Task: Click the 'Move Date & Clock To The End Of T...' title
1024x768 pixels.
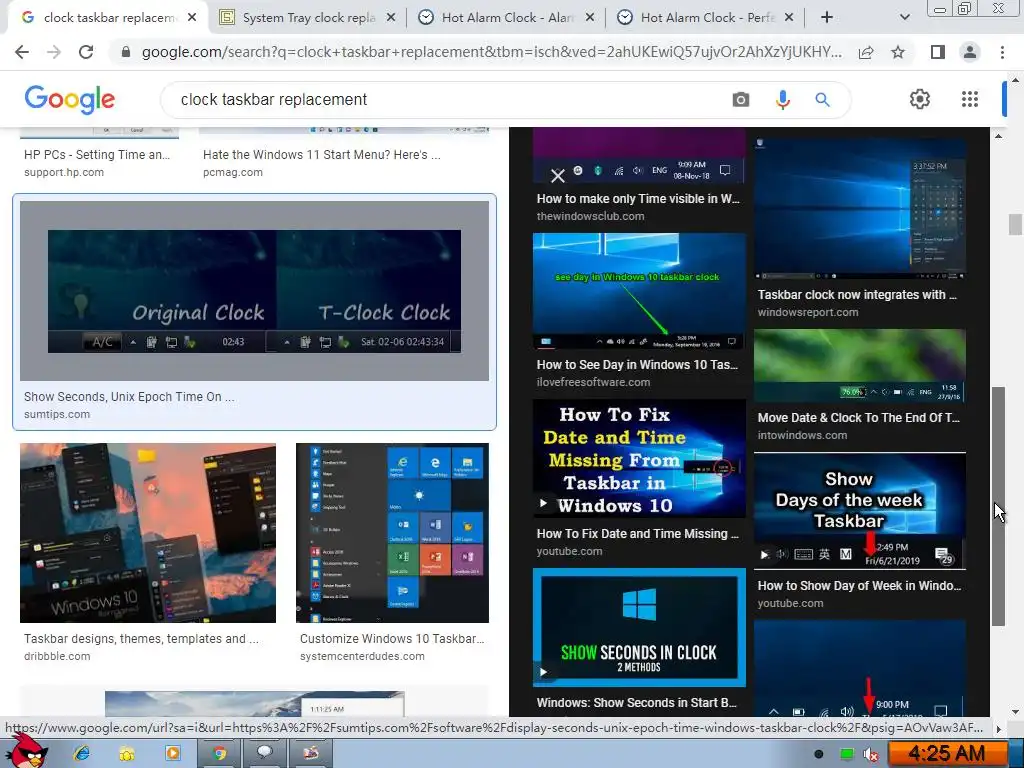Action: coord(859,417)
